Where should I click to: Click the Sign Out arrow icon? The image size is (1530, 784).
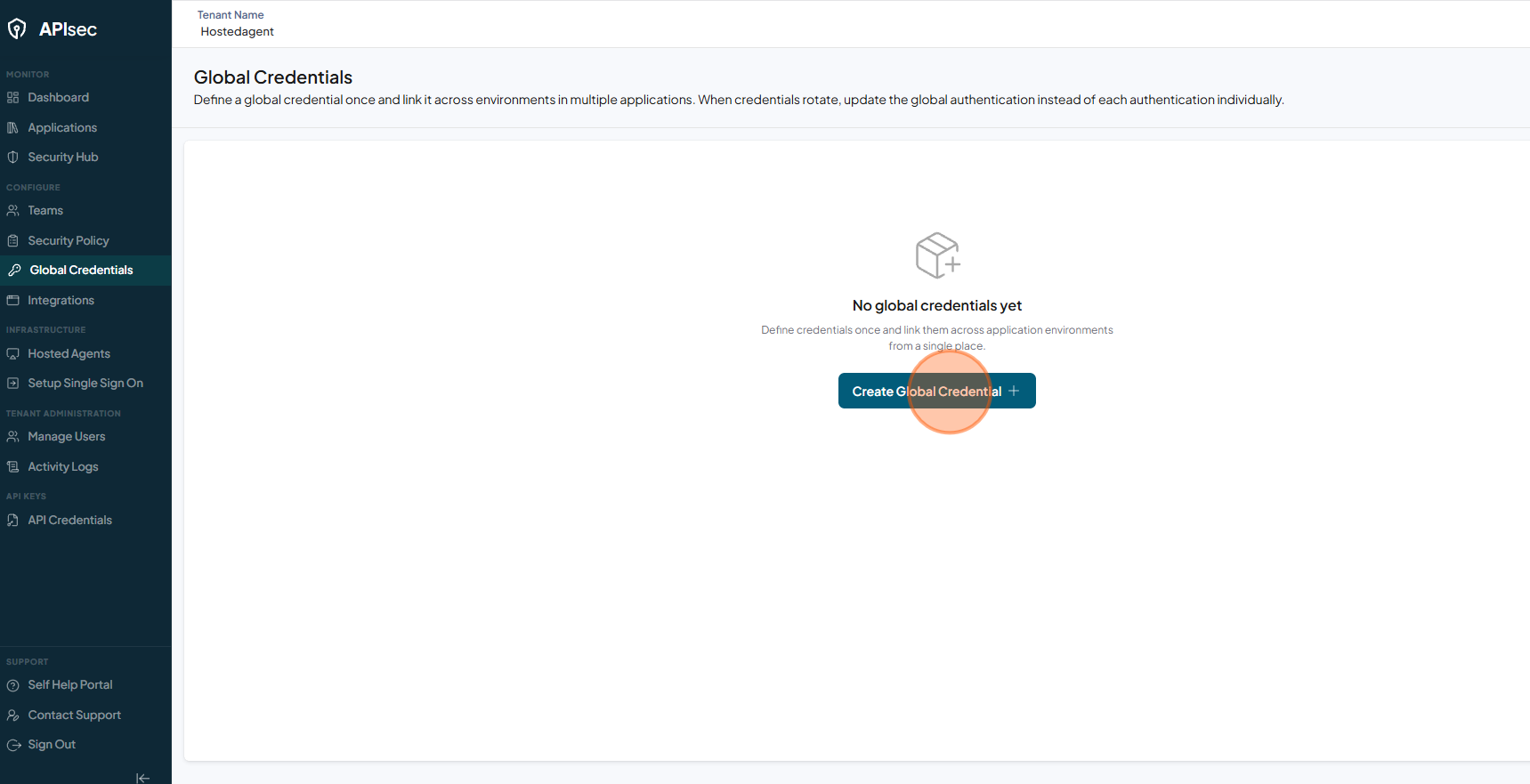(13, 745)
